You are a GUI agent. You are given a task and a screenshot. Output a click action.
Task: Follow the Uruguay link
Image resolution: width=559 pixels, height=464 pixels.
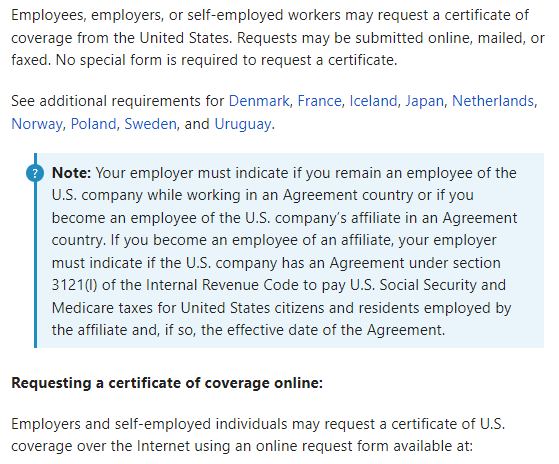point(243,124)
